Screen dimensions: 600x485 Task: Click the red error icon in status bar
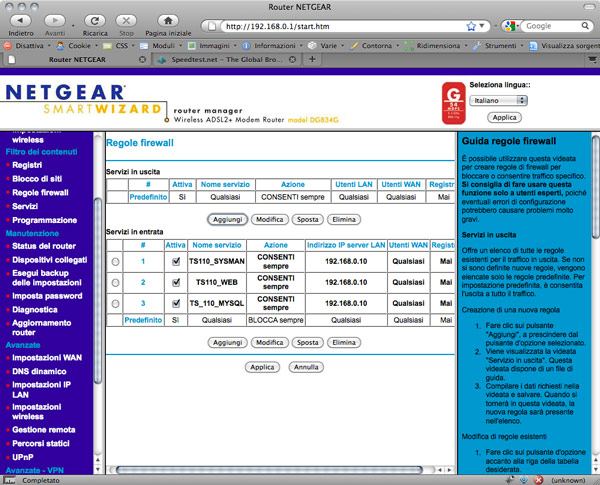538,480
